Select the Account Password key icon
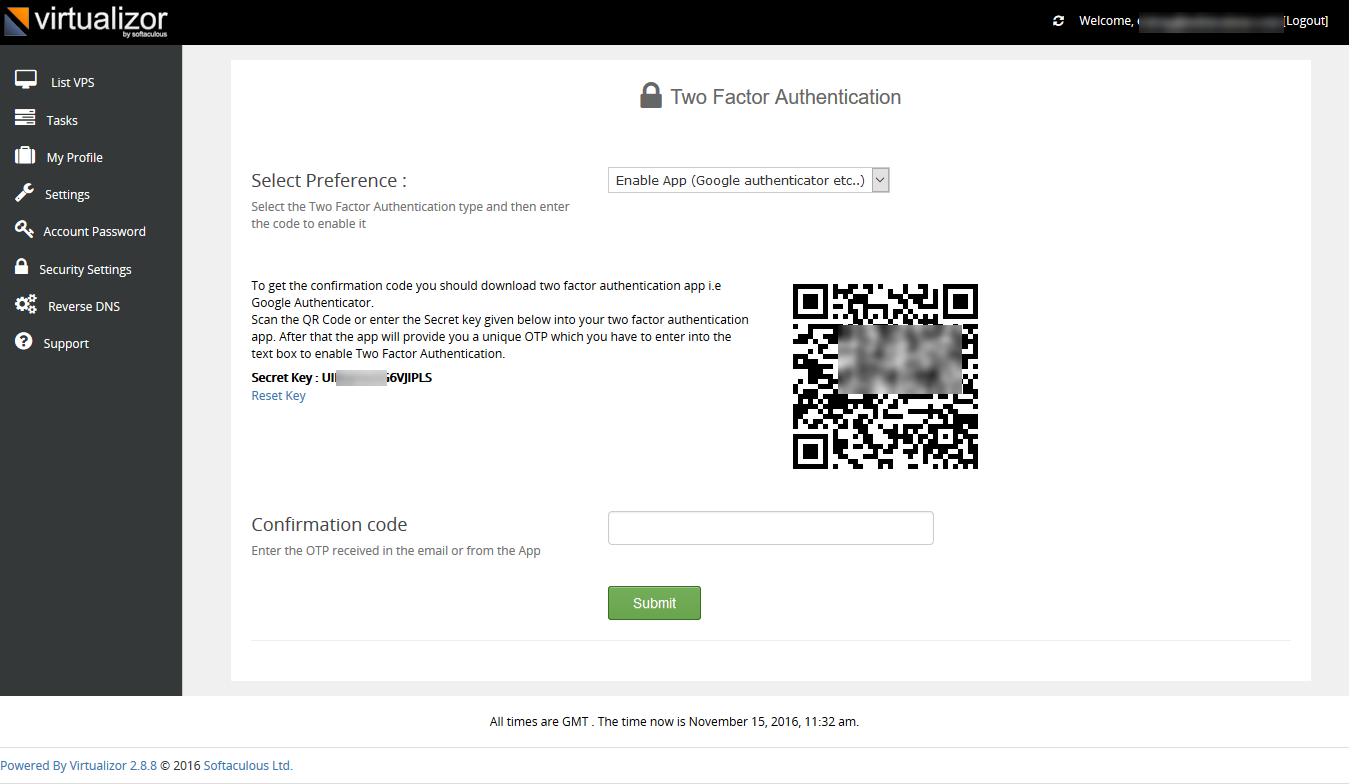The width and height of the screenshot is (1349, 784). pyautogui.click(x=25, y=230)
